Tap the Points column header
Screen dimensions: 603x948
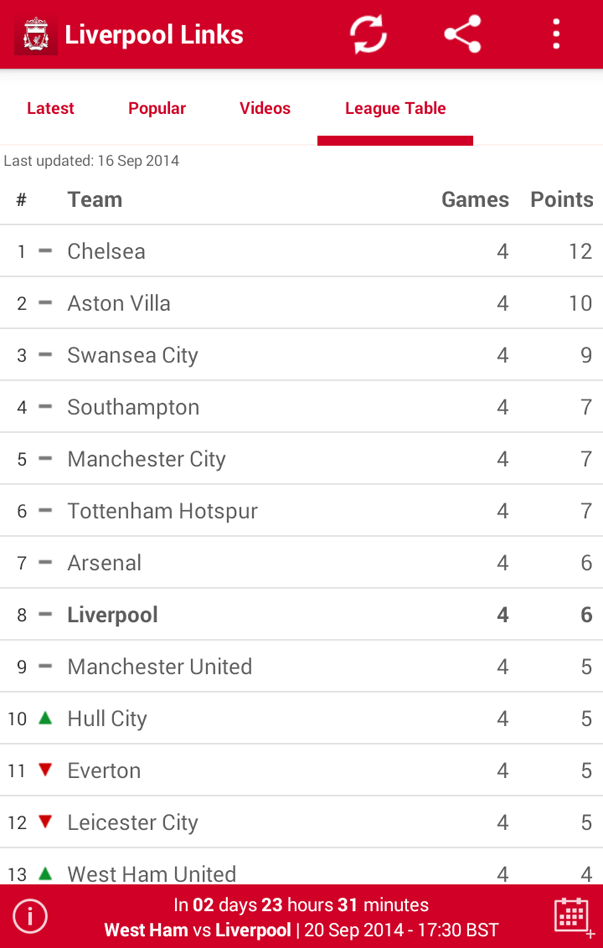(x=561, y=199)
